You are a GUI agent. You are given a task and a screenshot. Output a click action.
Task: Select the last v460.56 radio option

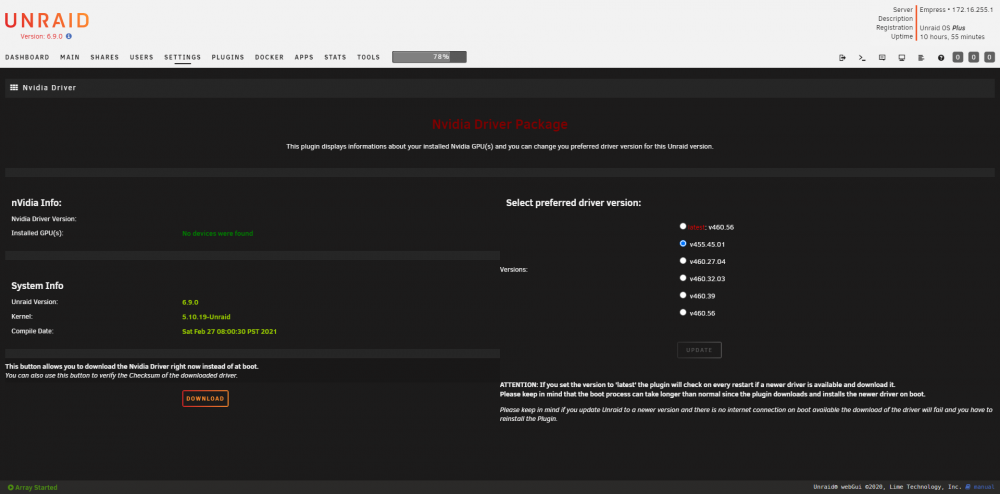[x=683, y=312]
